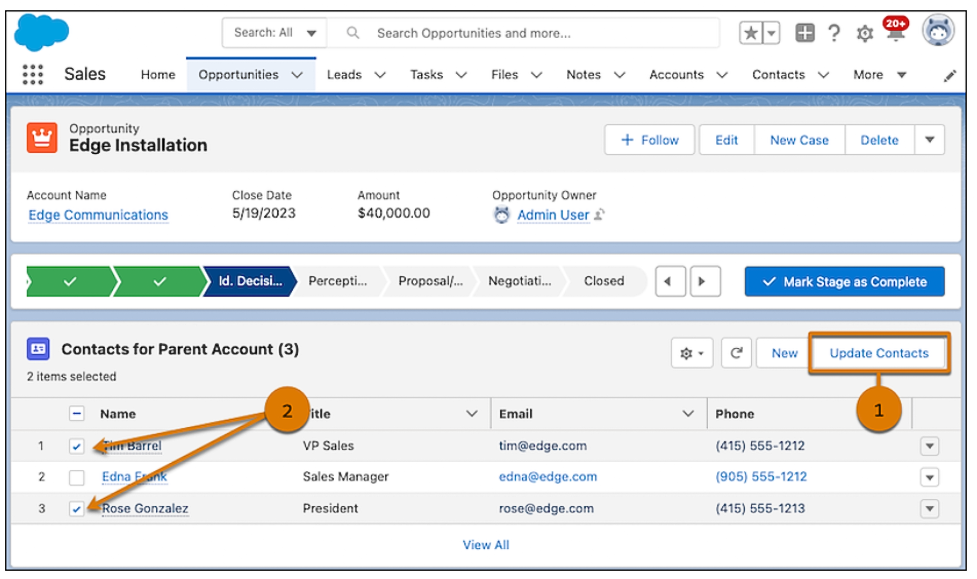Viewport: 977px width, 579px height.
Task: Open the list settings gear dropdown
Action: click(692, 353)
